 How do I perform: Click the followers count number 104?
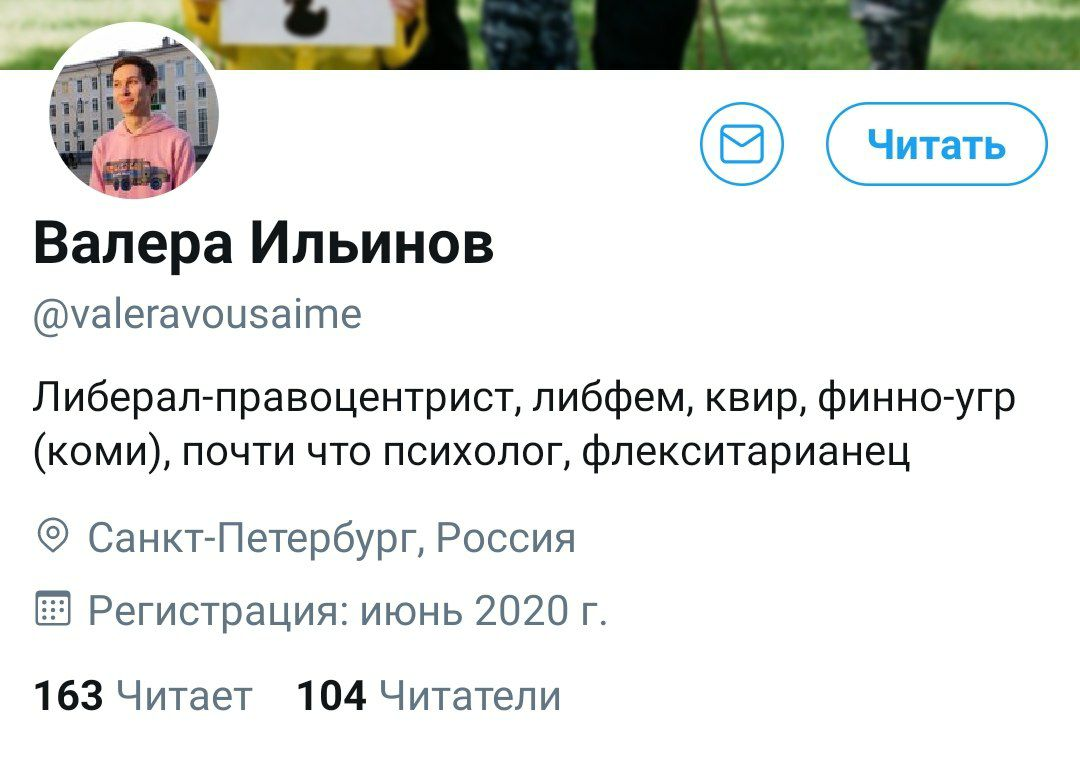(x=331, y=695)
